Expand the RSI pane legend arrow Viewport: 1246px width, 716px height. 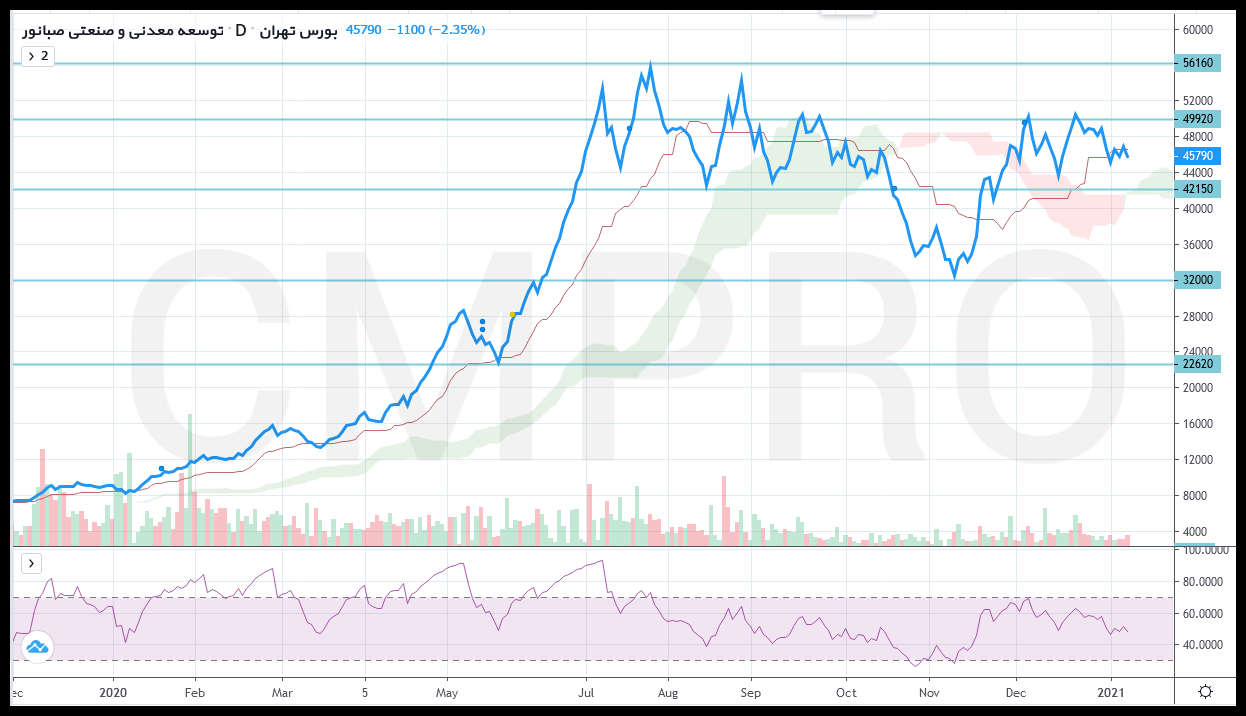tap(31, 564)
